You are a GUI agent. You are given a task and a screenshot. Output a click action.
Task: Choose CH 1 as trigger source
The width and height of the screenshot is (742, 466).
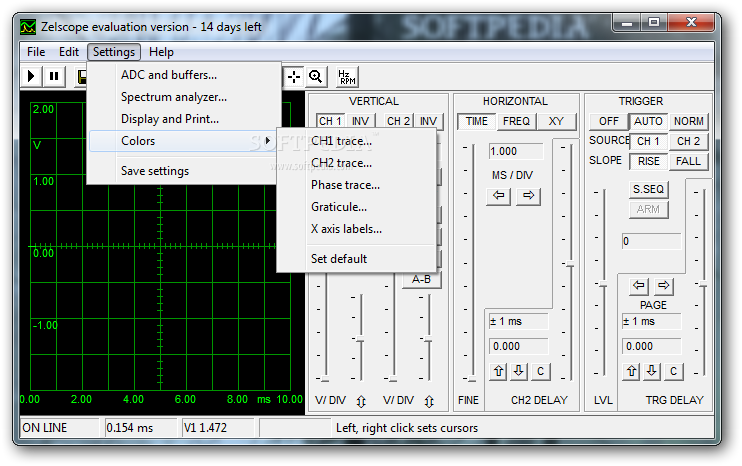[x=648, y=141]
